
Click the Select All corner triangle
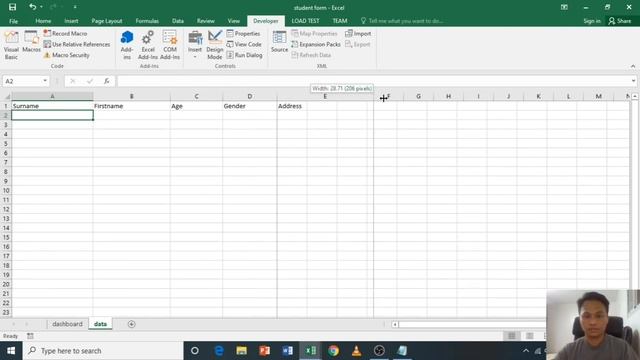tap(7, 97)
